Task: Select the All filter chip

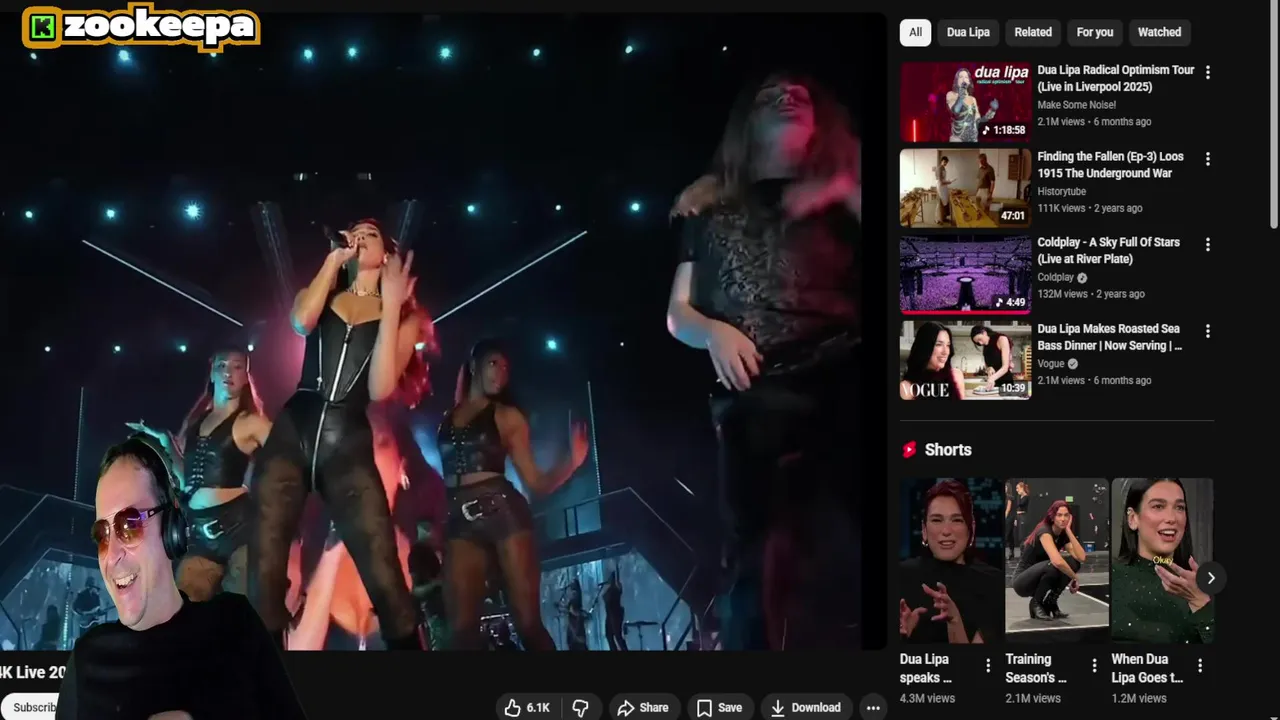Action: (915, 32)
